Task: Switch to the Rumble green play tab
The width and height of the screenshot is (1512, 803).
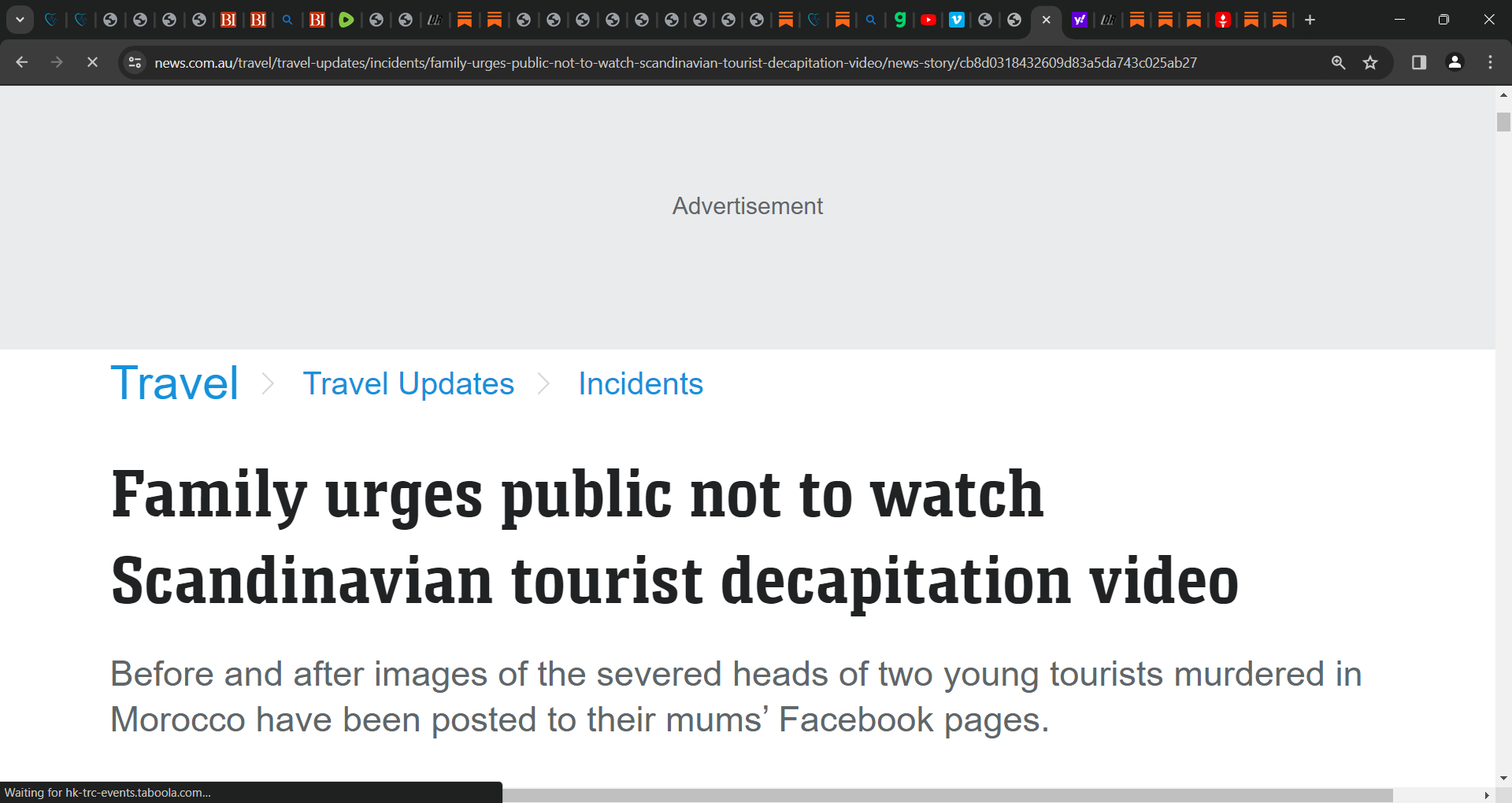Action: pyautogui.click(x=346, y=20)
